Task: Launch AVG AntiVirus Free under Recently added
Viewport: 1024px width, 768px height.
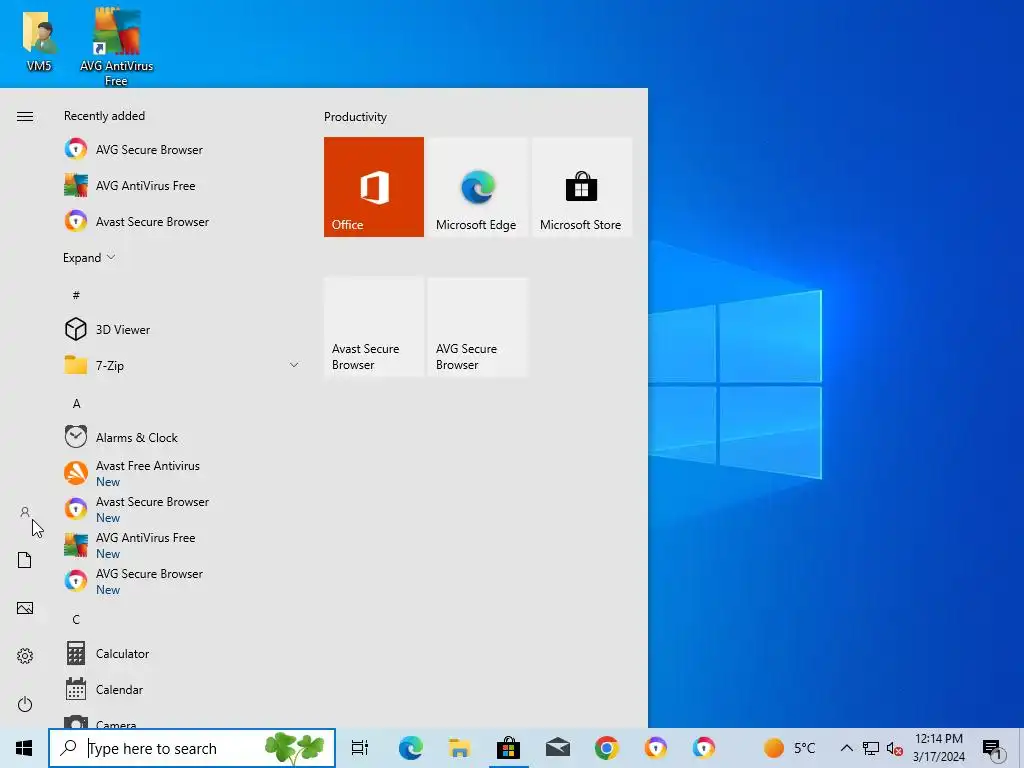Action: [x=184, y=185]
